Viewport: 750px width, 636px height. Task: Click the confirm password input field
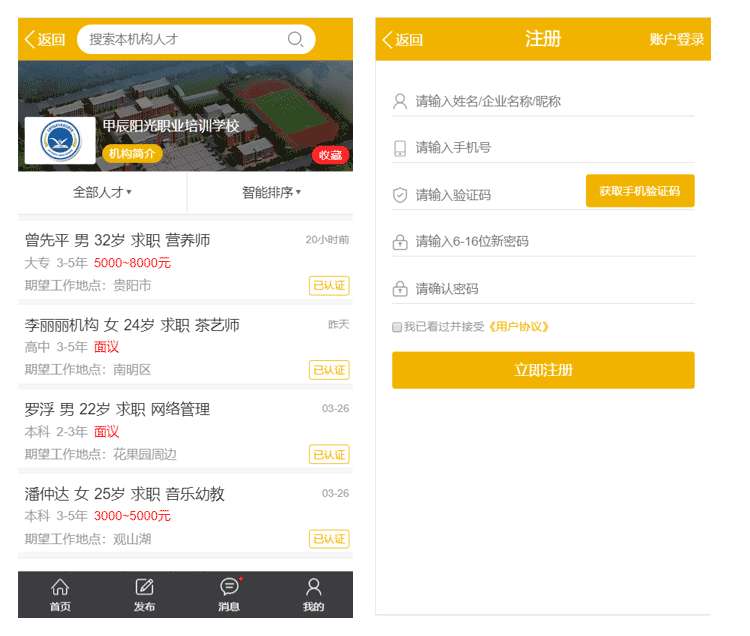coord(543,289)
